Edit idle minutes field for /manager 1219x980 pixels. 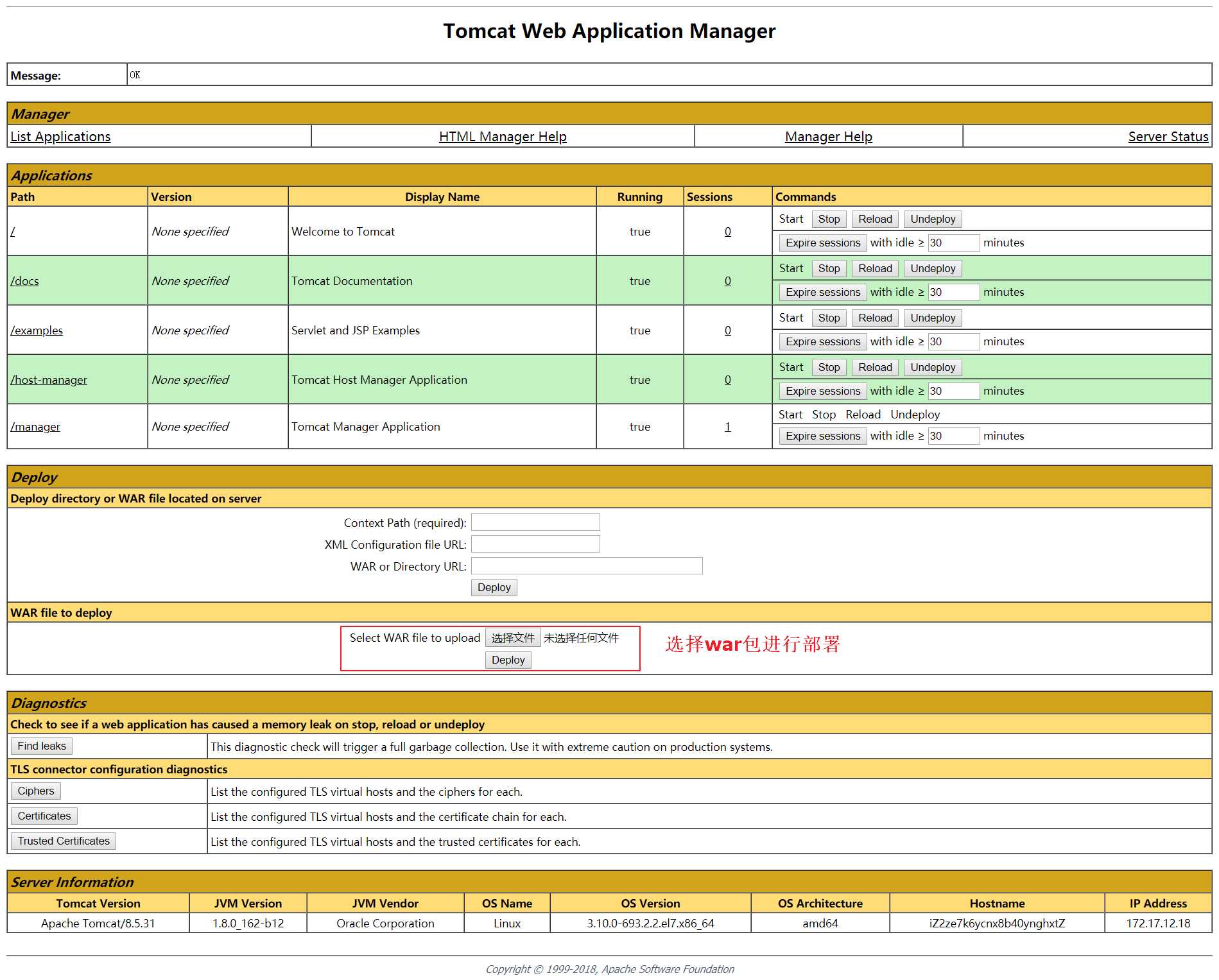click(954, 436)
